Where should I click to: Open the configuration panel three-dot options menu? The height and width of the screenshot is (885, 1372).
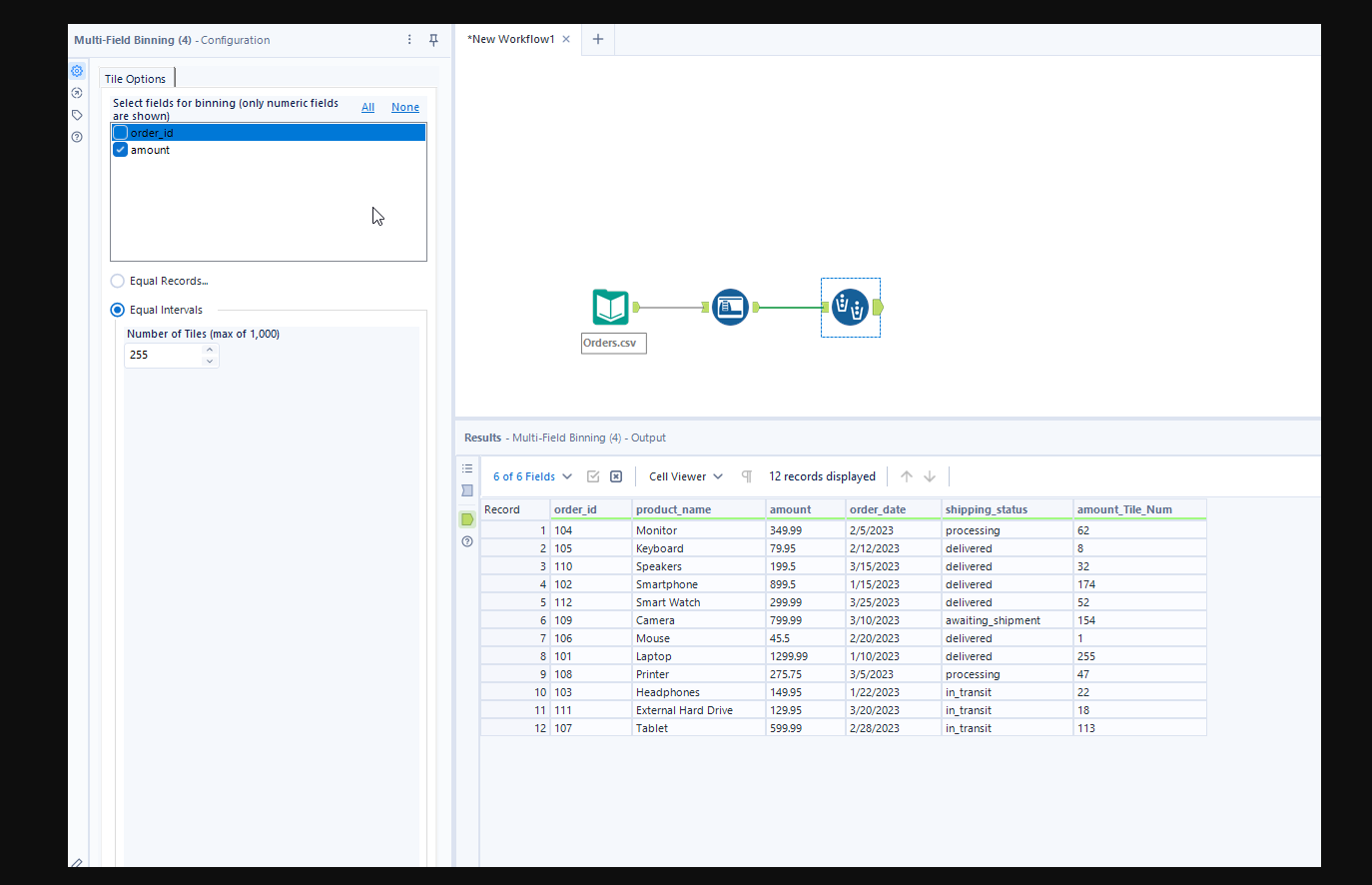409,40
